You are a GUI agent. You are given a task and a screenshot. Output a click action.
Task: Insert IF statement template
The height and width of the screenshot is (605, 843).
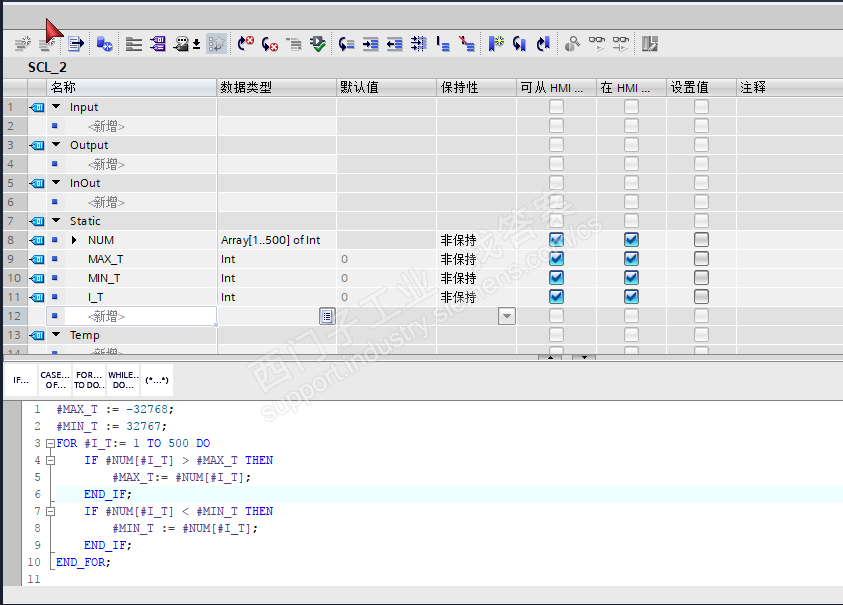[21, 381]
